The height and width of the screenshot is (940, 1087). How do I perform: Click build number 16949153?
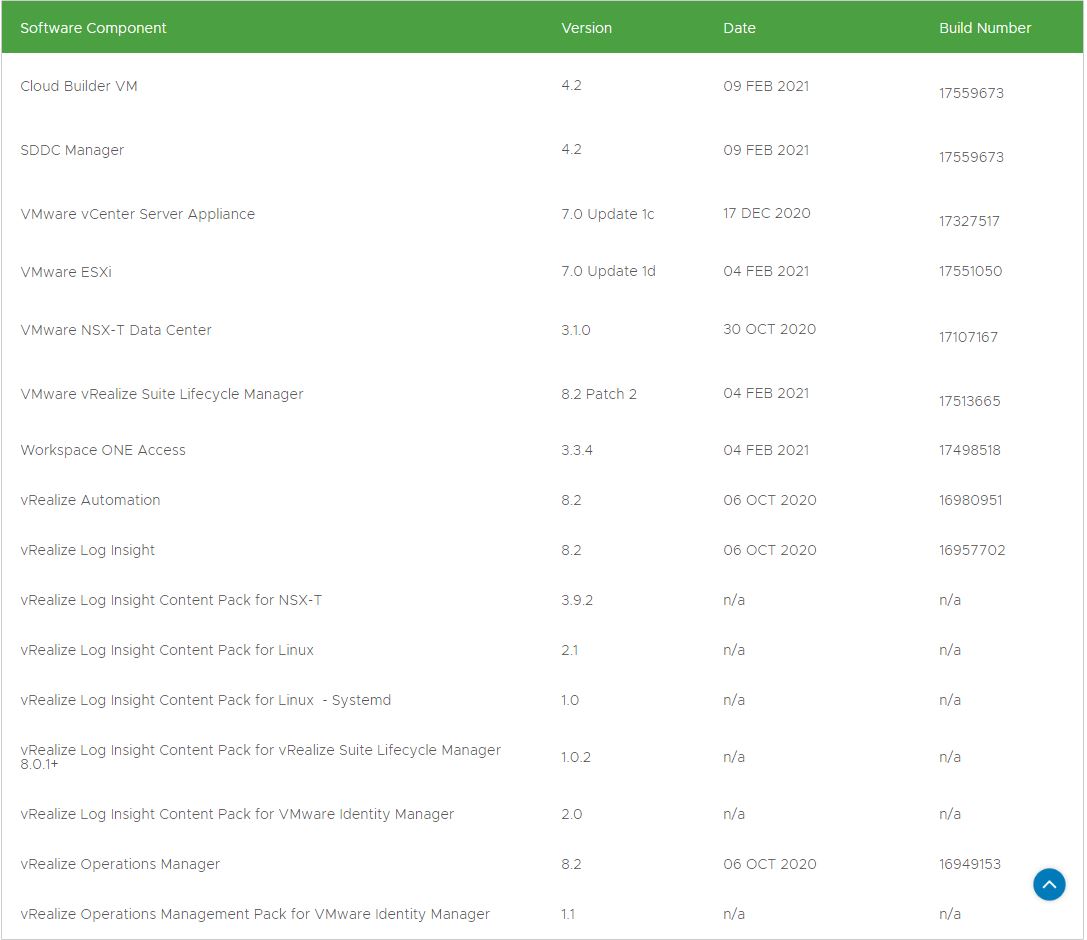(970, 864)
